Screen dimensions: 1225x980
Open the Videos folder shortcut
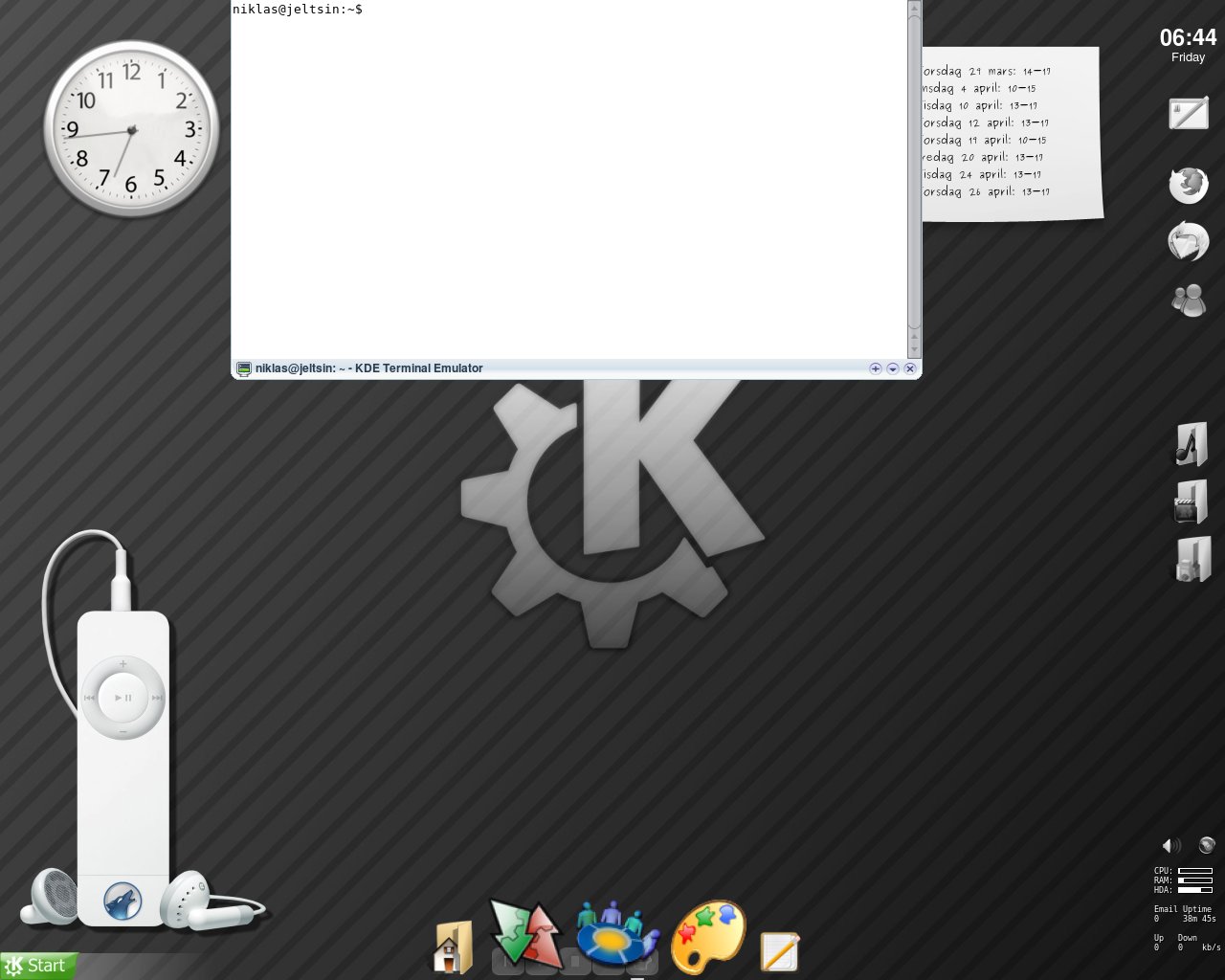pyautogui.click(x=1191, y=502)
